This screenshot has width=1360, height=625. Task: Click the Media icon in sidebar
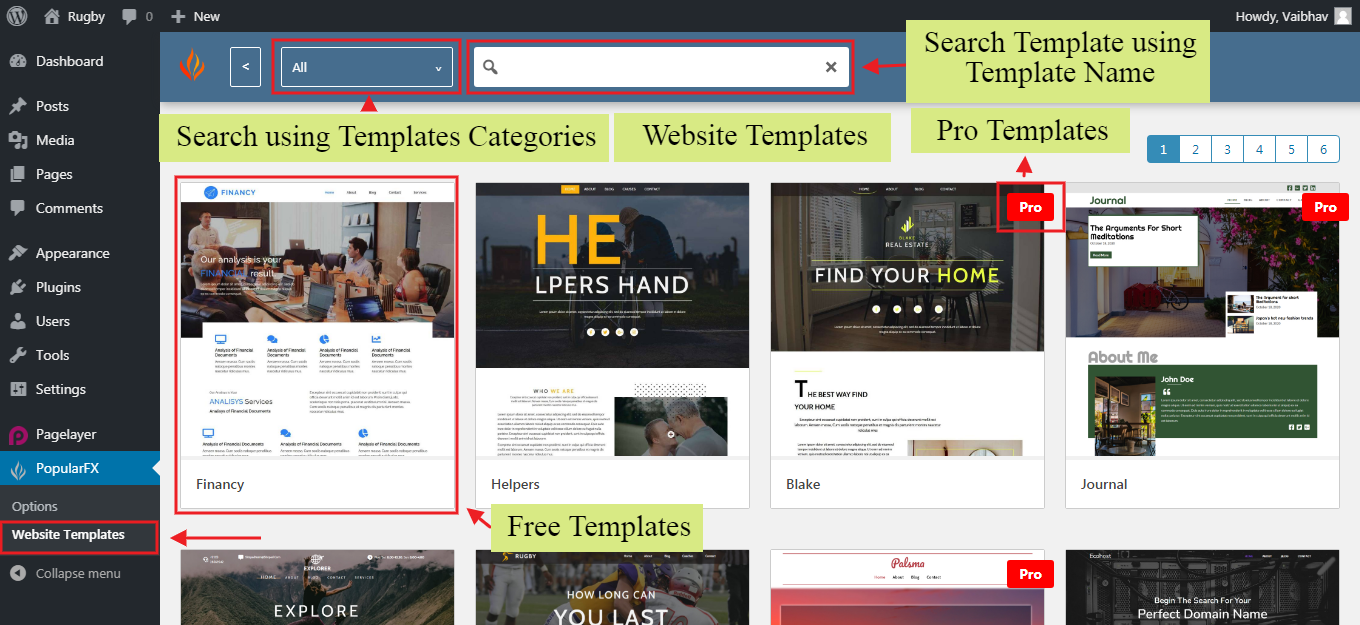[17, 140]
